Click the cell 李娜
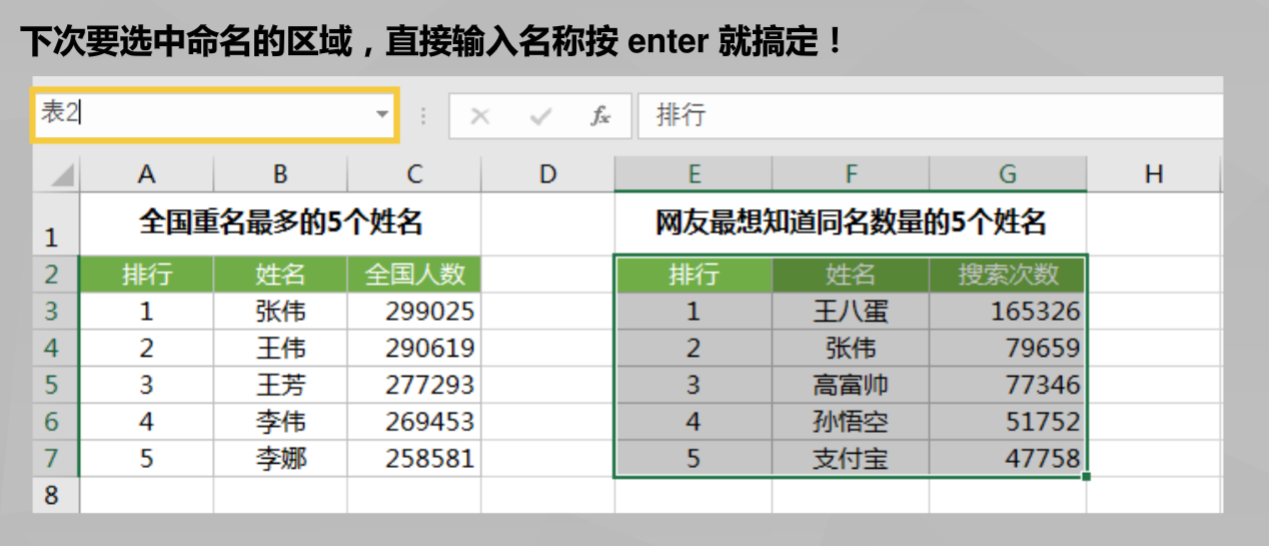 coord(280,459)
